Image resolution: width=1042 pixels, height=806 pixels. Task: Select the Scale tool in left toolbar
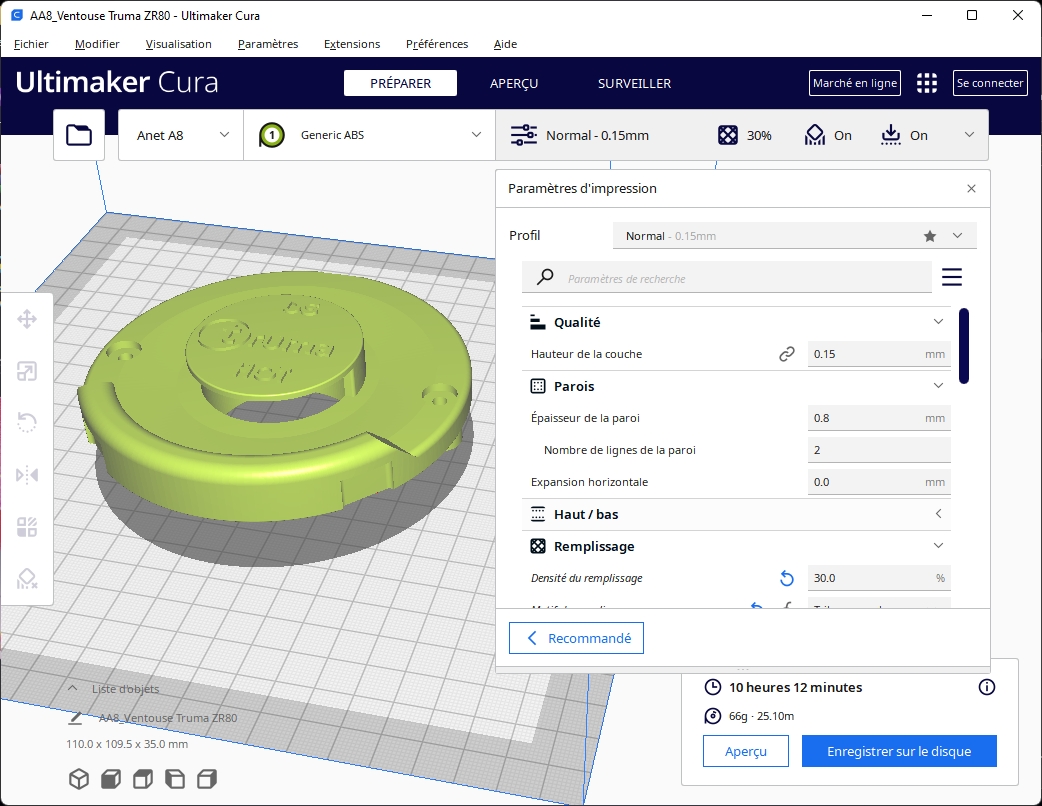27,372
